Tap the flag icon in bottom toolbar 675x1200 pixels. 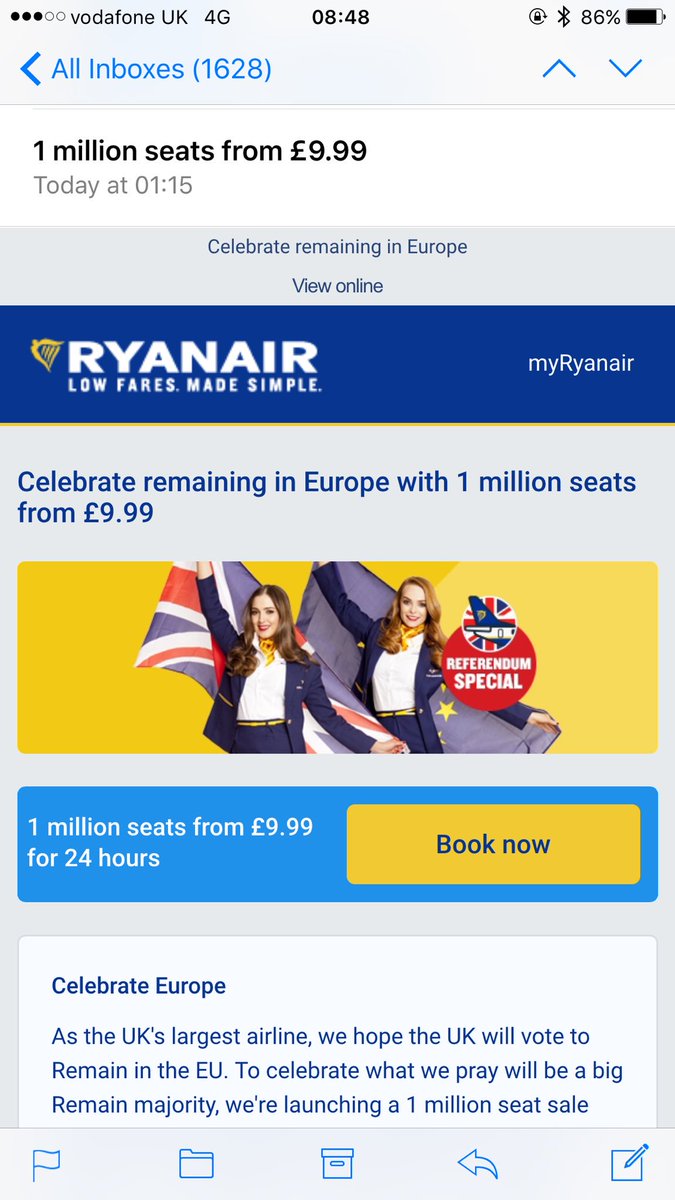coord(47,1164)
